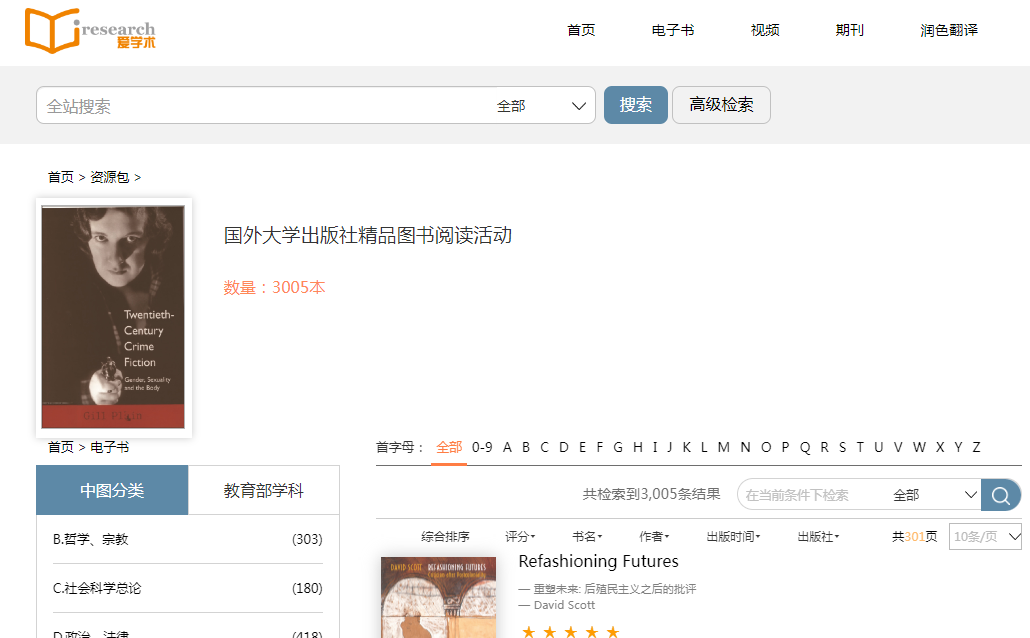Image resolution: width=1030 pixels, height=638 pixels.
Task: Click the five-star rating of Refashioning Futures
Action: [570, 631]
